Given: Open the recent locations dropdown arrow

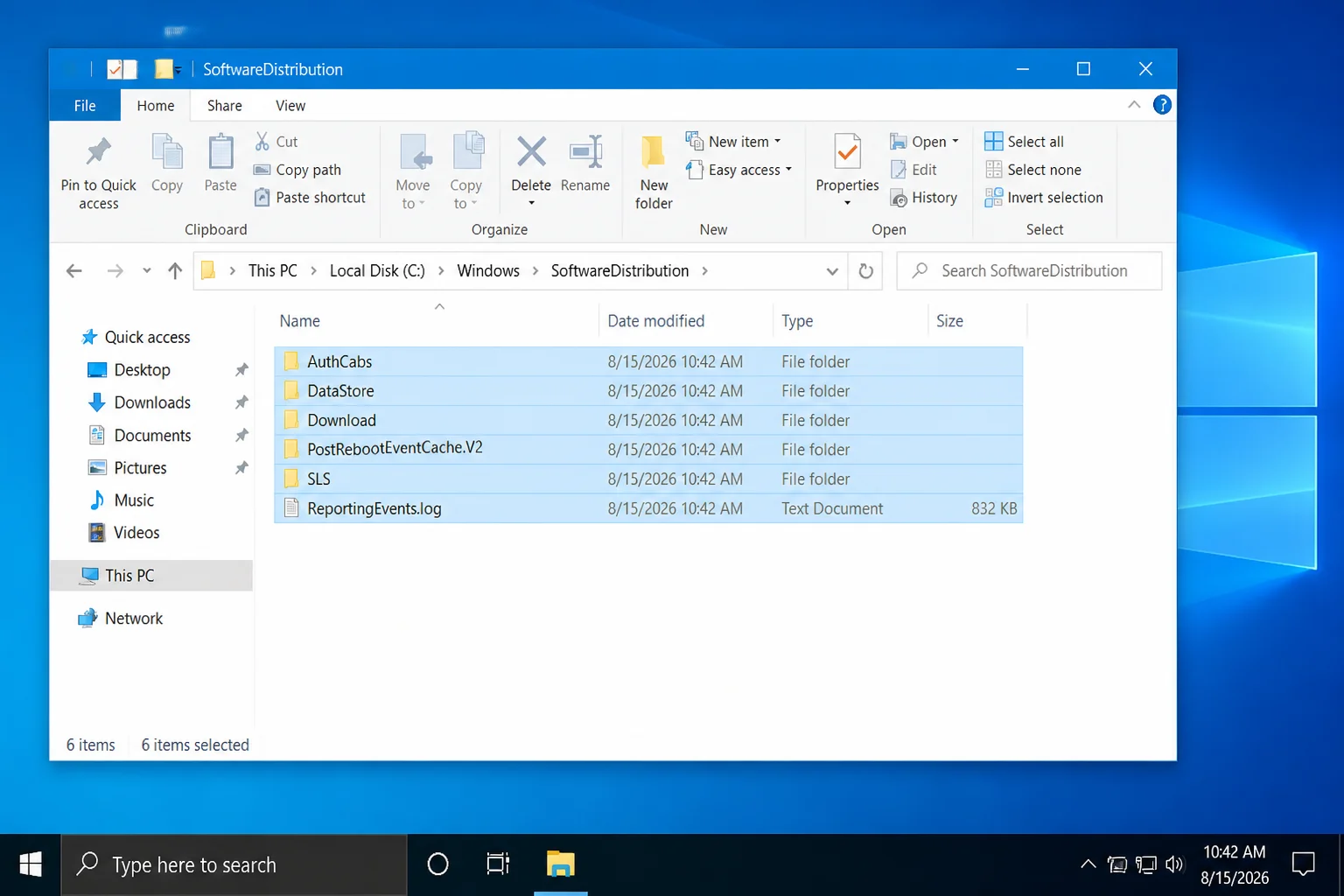Looking at the screenshot, I should click(147, 271).
